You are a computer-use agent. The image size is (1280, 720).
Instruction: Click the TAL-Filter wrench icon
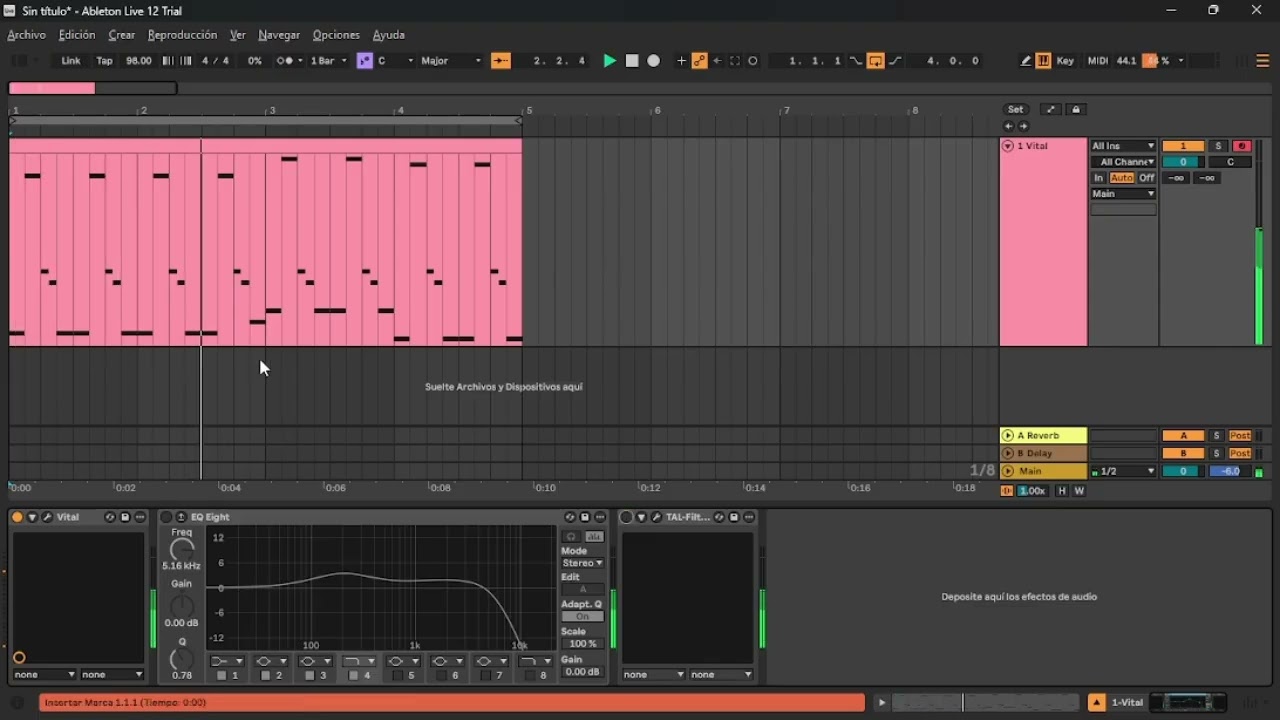tap(657, 517)
